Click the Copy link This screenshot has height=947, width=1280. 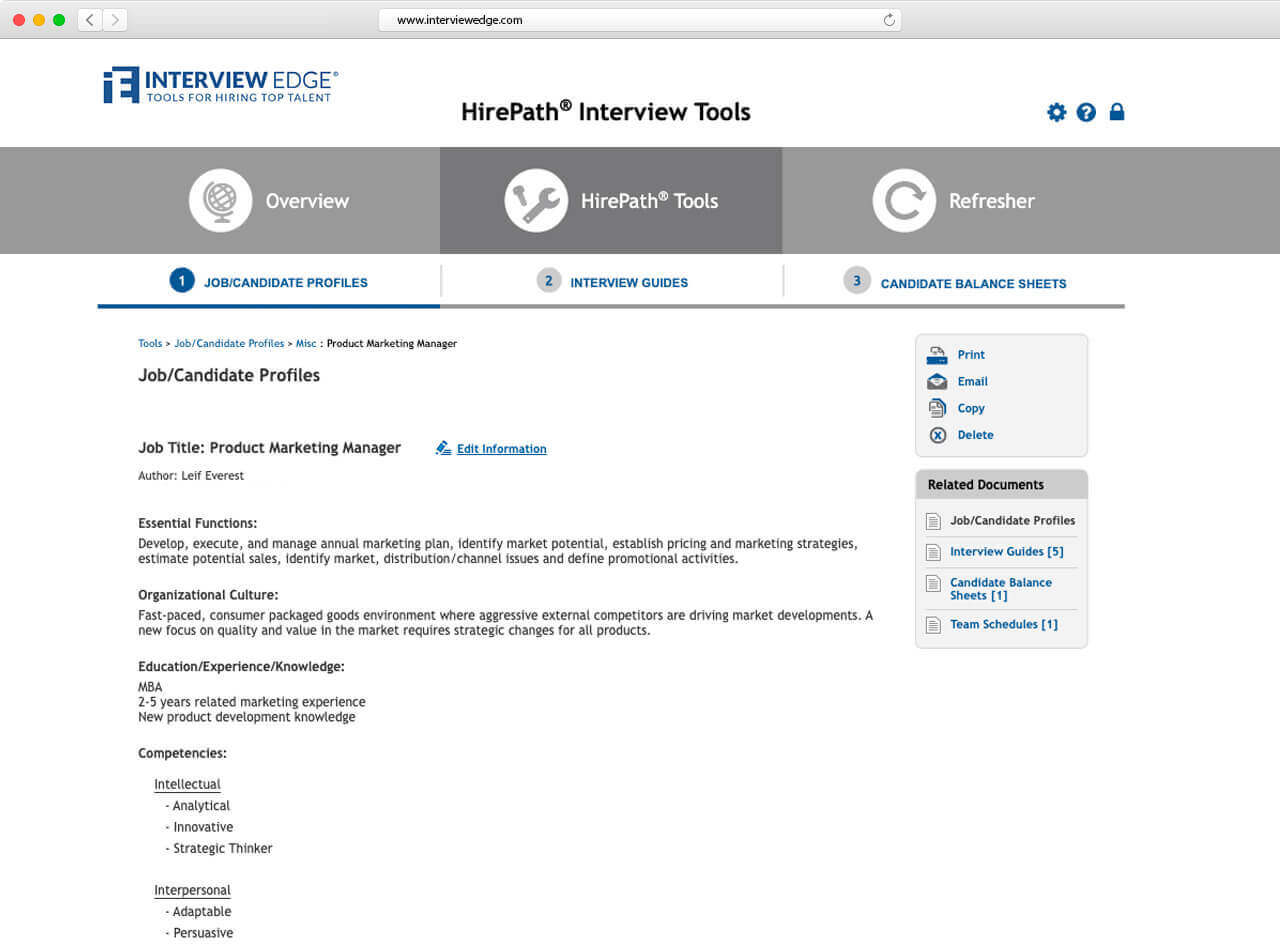coord(971,408)
